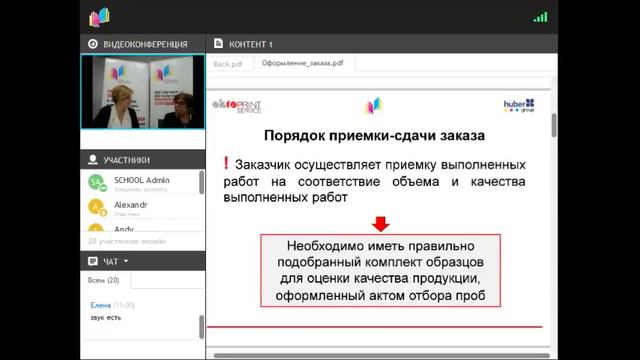Viewport: 640px width, 360px height.
Task: Click the slide vertical scrollbar
Action: (x=554, y=125)
